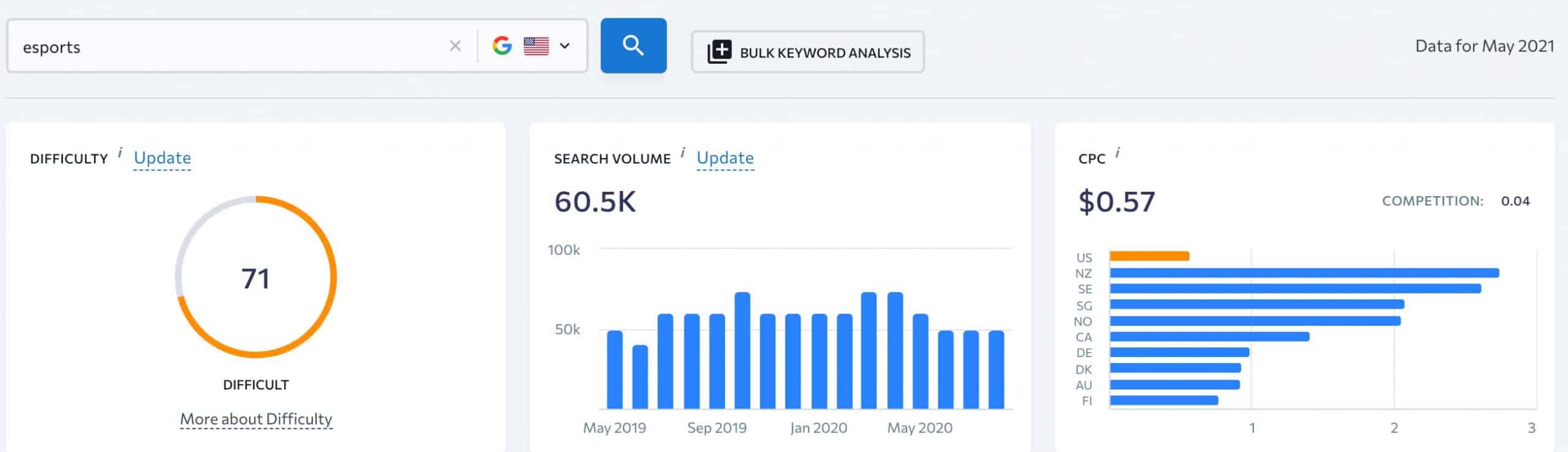This screenshot has height=452, width=1568.
Task: Update the Difficulty score
Action: [162, 158]
